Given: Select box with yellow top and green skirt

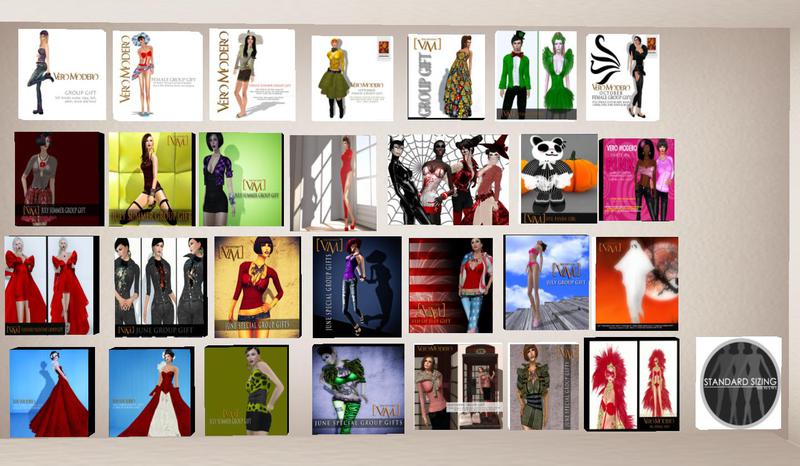Looking at the screenshot, I should click(353, 78).
